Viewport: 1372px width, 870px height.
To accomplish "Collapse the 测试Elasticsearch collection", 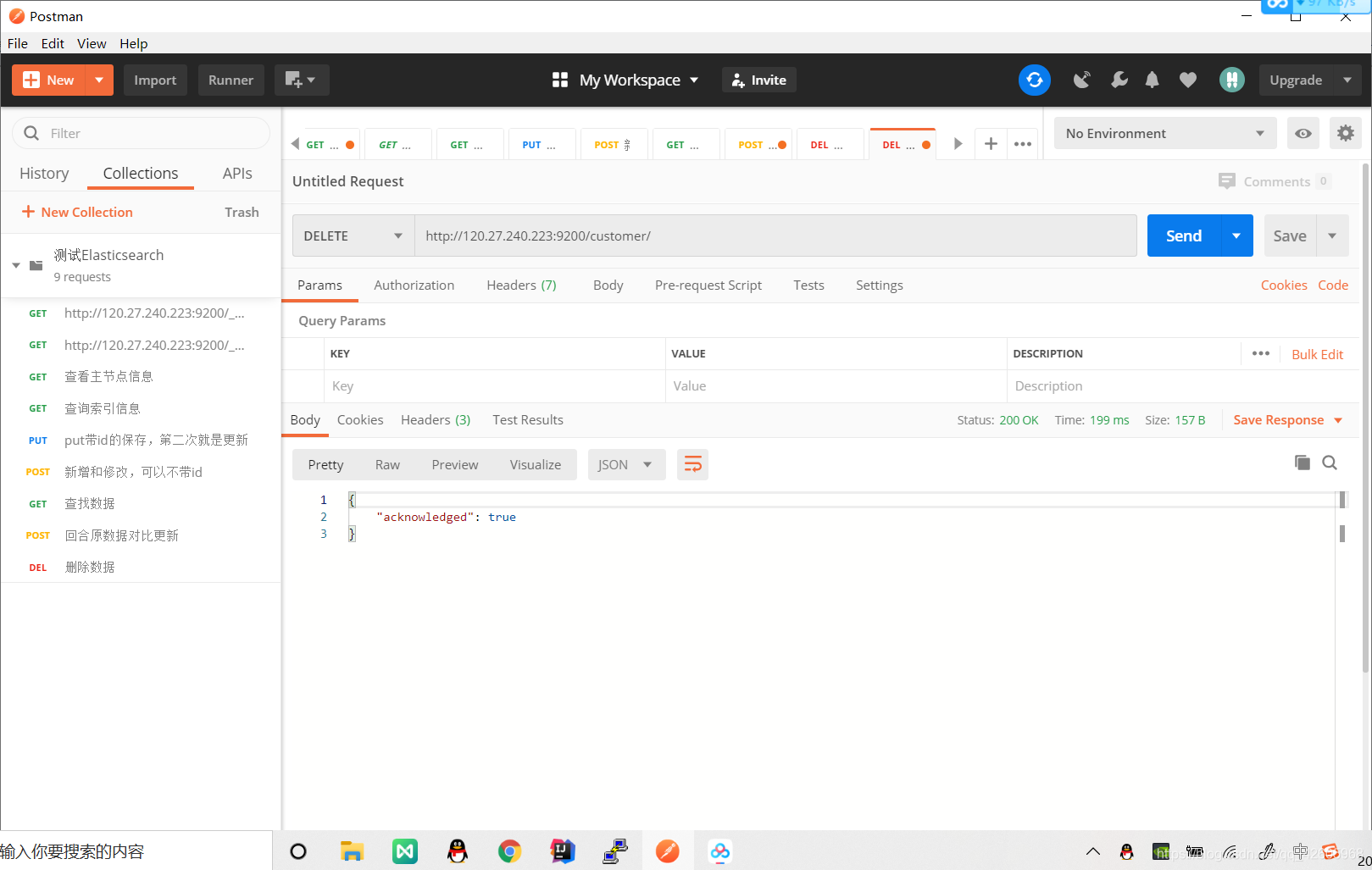I will (x=16, y=265).
